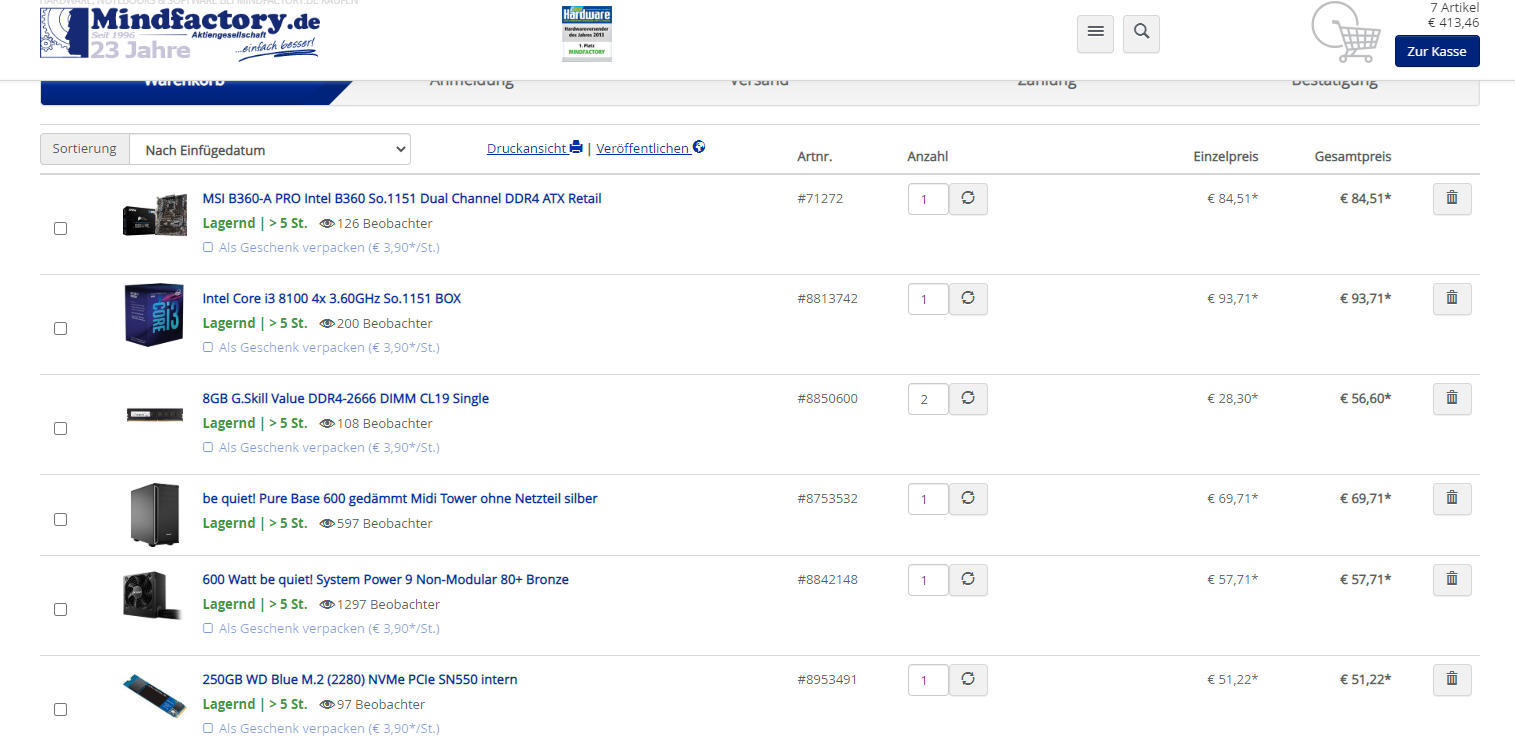Click the total price € 56,60

tap(1365, 398)
